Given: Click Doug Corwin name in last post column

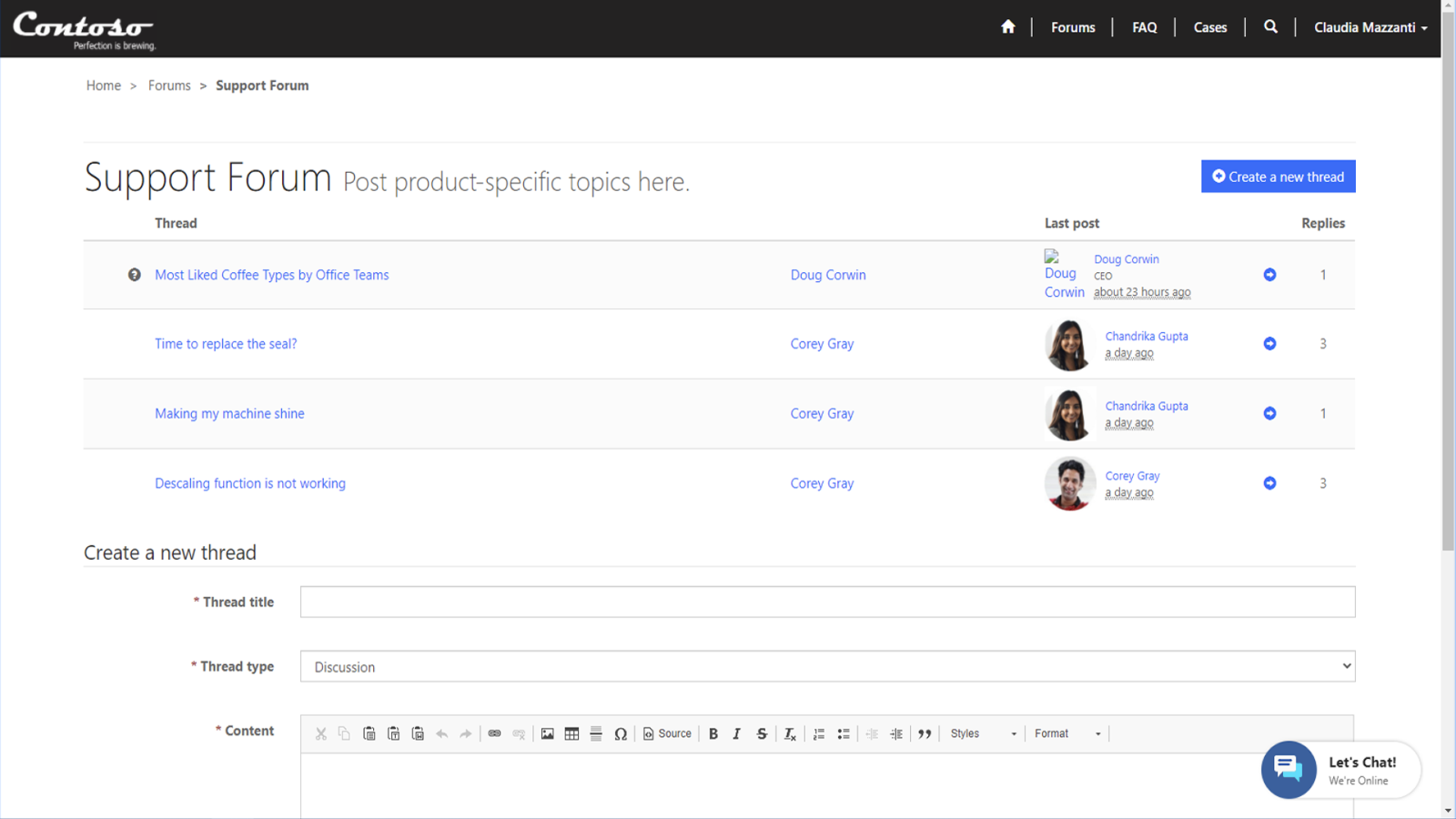Looking at the screenshot, I should point(1127,259).
